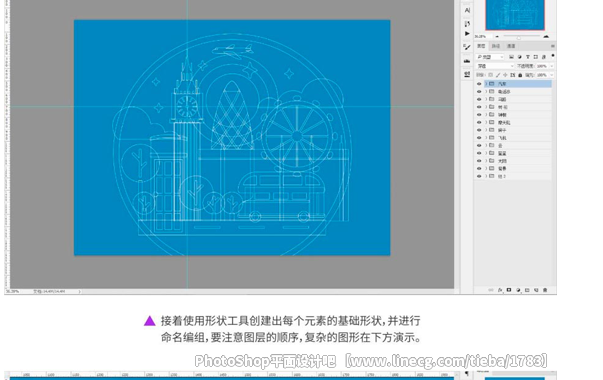The image size is (603, 380).
Task: Click the lock all padlock icon
Action: point(520,75)
